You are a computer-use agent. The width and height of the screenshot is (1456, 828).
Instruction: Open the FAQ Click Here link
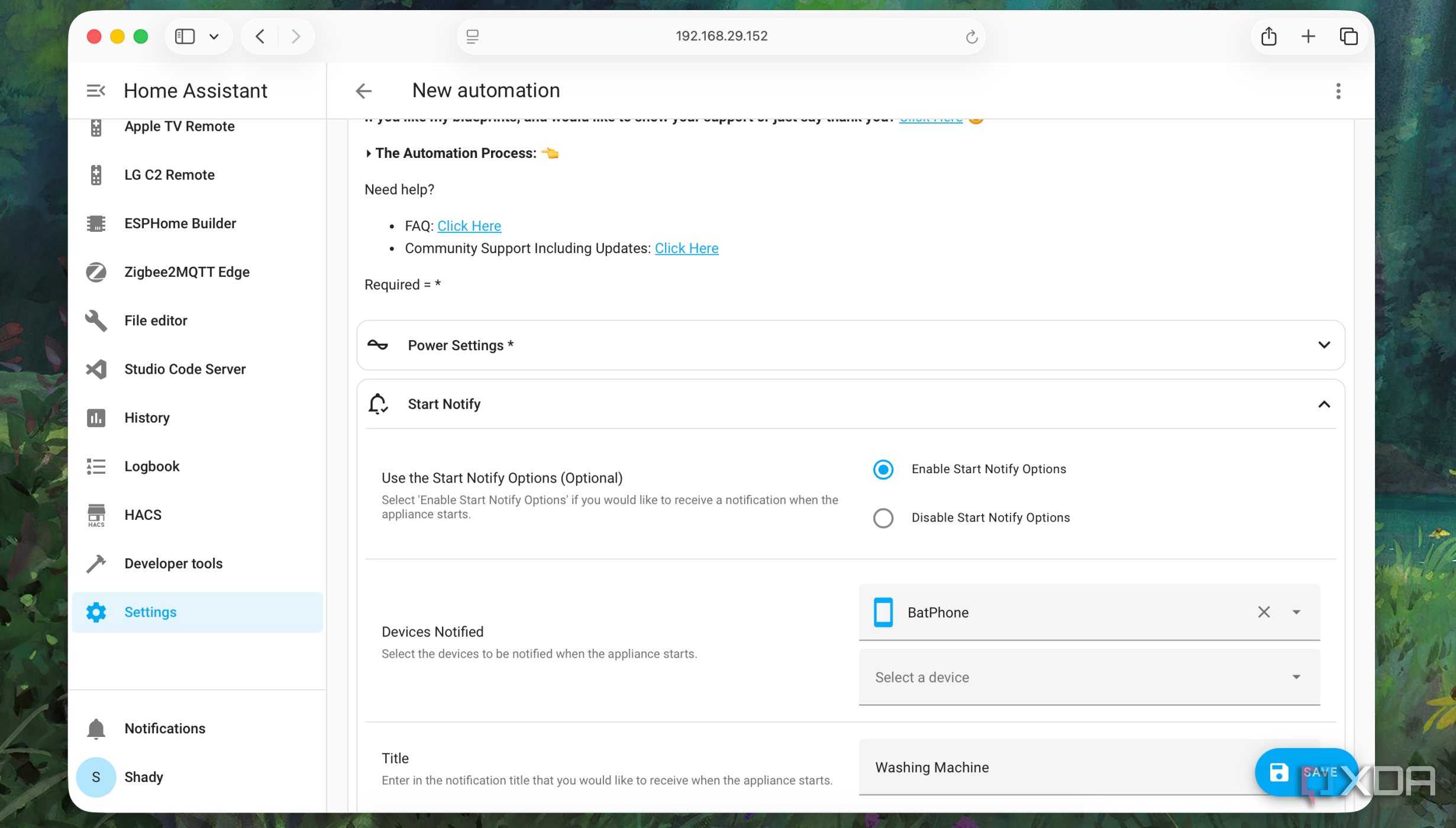pos(469,226)
